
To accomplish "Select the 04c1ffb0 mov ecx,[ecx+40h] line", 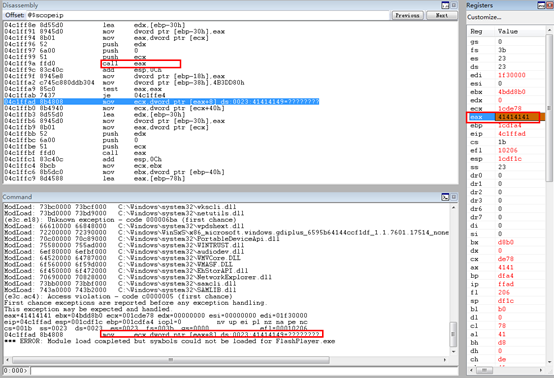I will [x=114, y=108].
